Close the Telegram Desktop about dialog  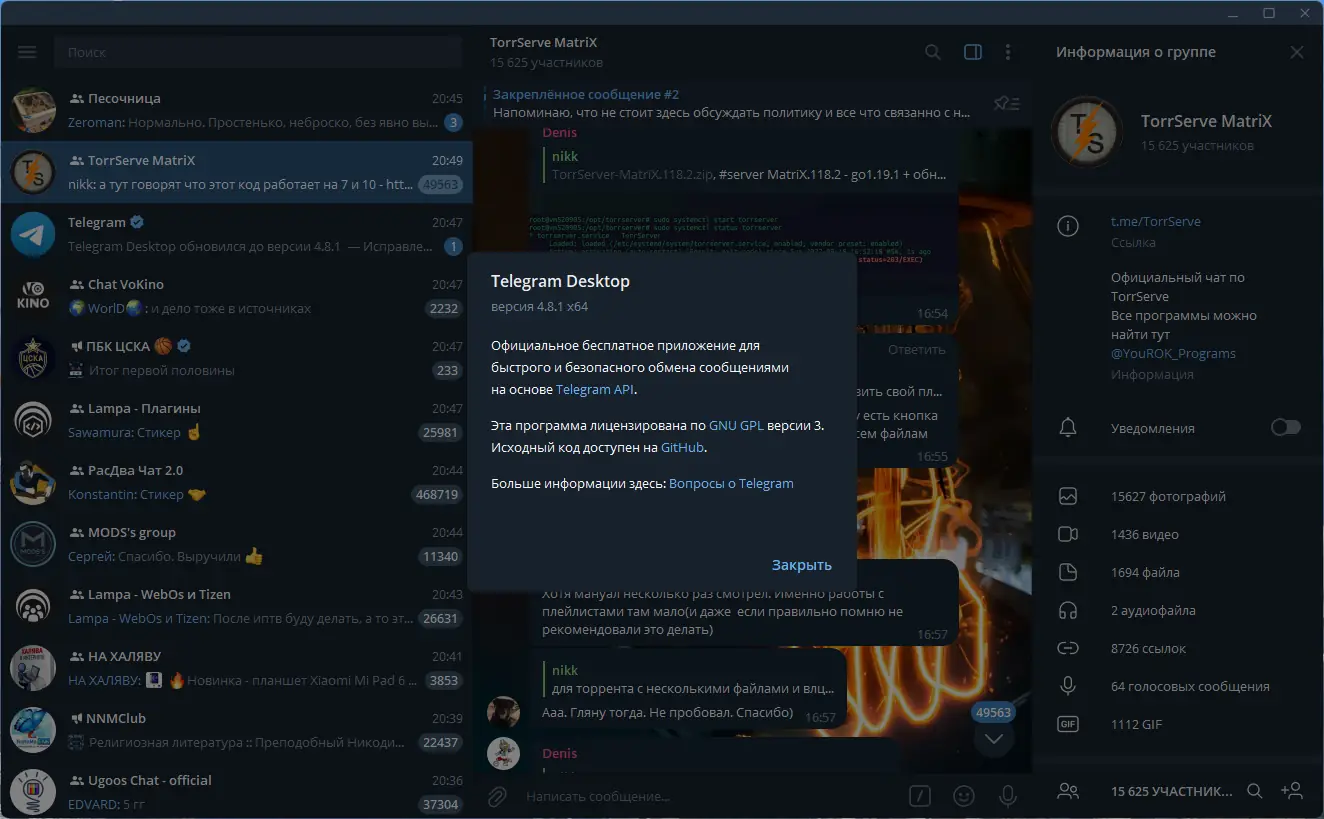pos(802,565)
